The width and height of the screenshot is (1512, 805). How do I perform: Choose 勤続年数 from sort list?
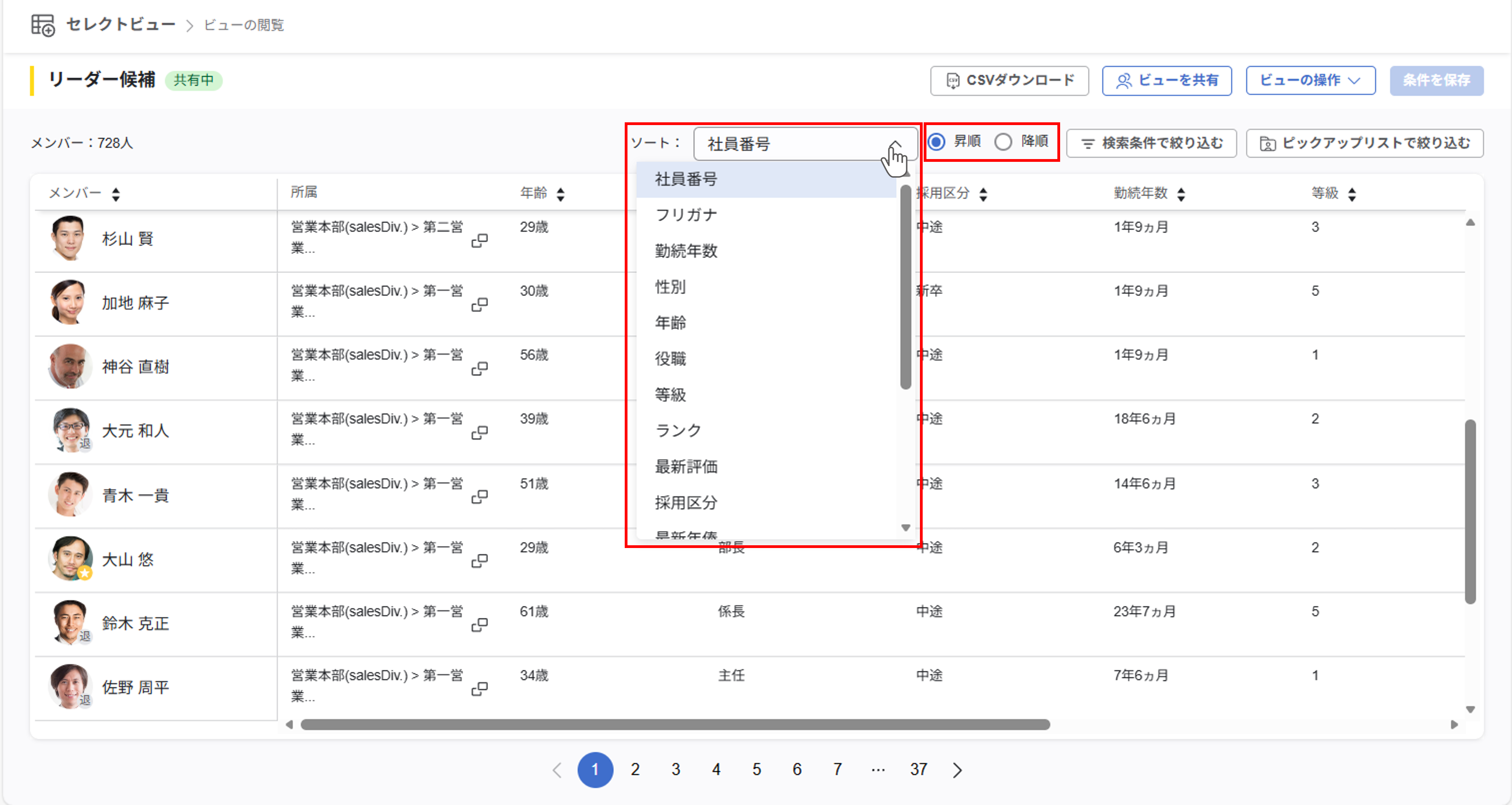(x=686, y=251)
